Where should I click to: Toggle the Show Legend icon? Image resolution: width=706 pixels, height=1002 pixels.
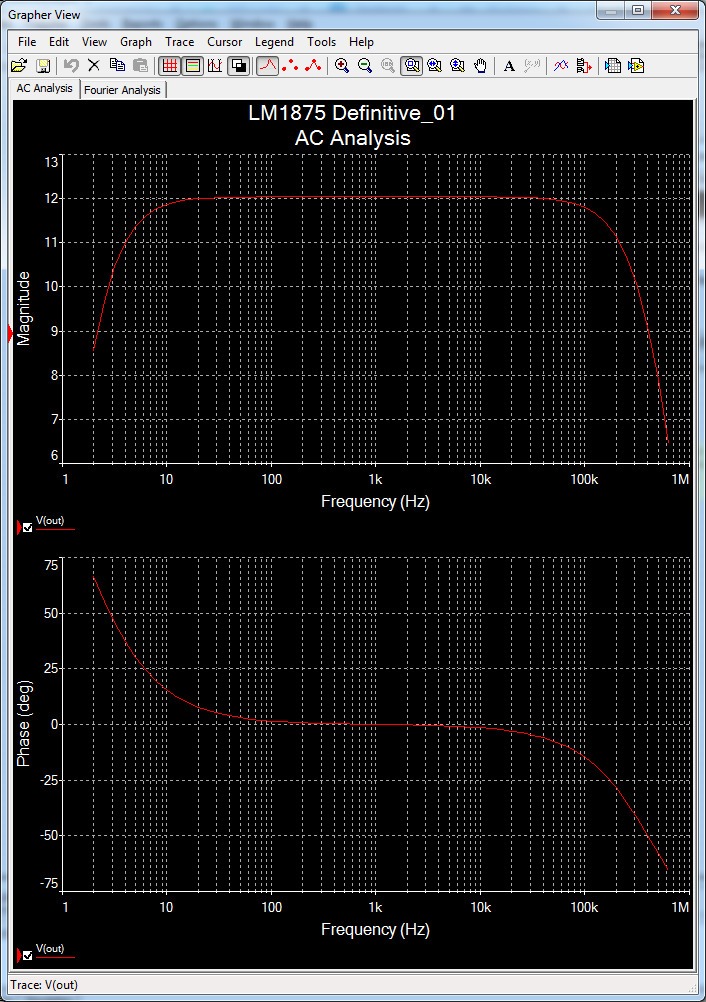[x=192, y=65]
